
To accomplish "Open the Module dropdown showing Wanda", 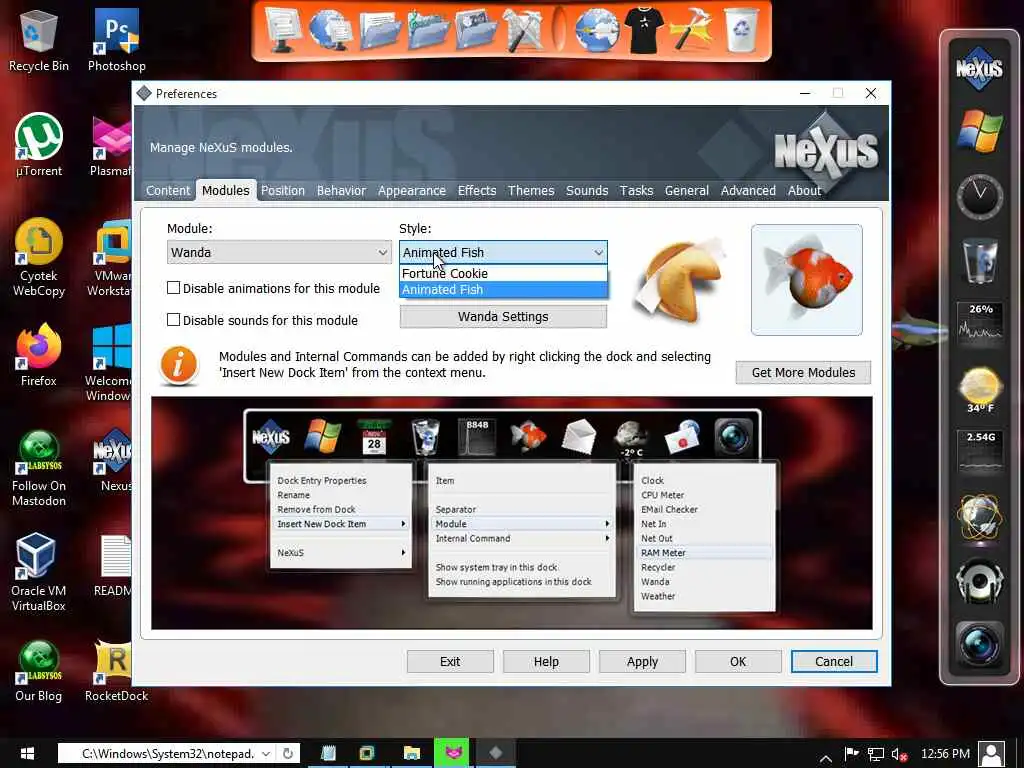I will (279, 252).
